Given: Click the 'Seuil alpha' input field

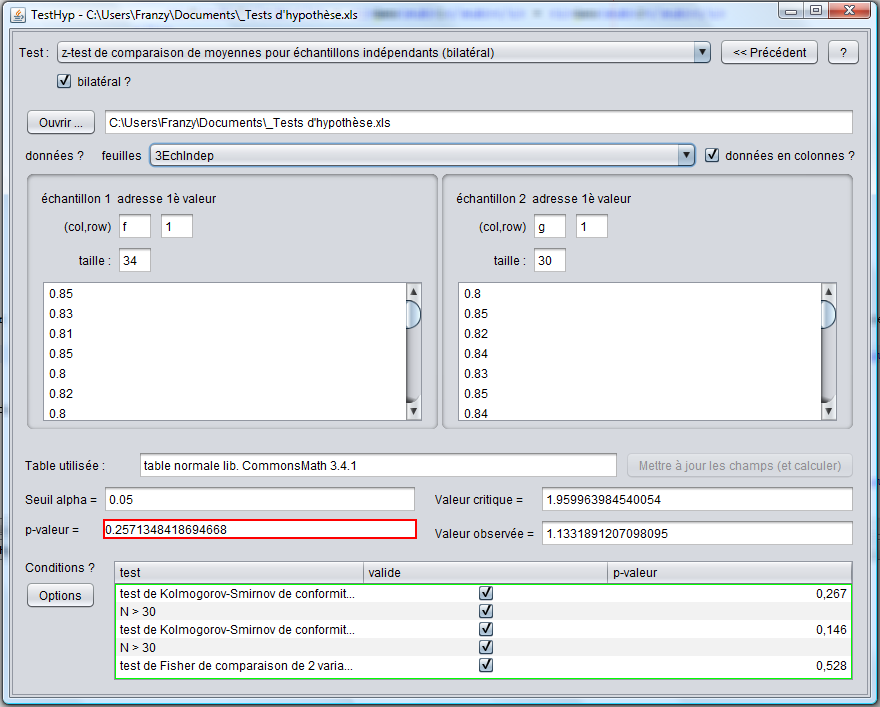Looking at the screenshot, I should pos(259,499).
